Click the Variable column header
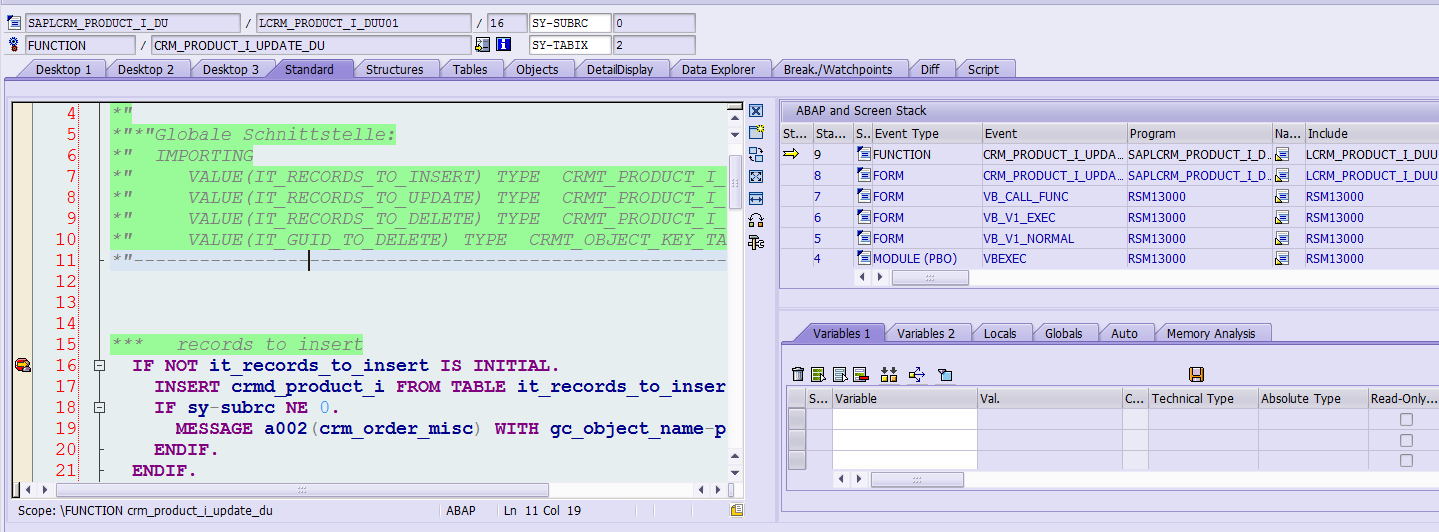Screen dimensions: 1439x532 pyautogui.click(x=904, y=398)
